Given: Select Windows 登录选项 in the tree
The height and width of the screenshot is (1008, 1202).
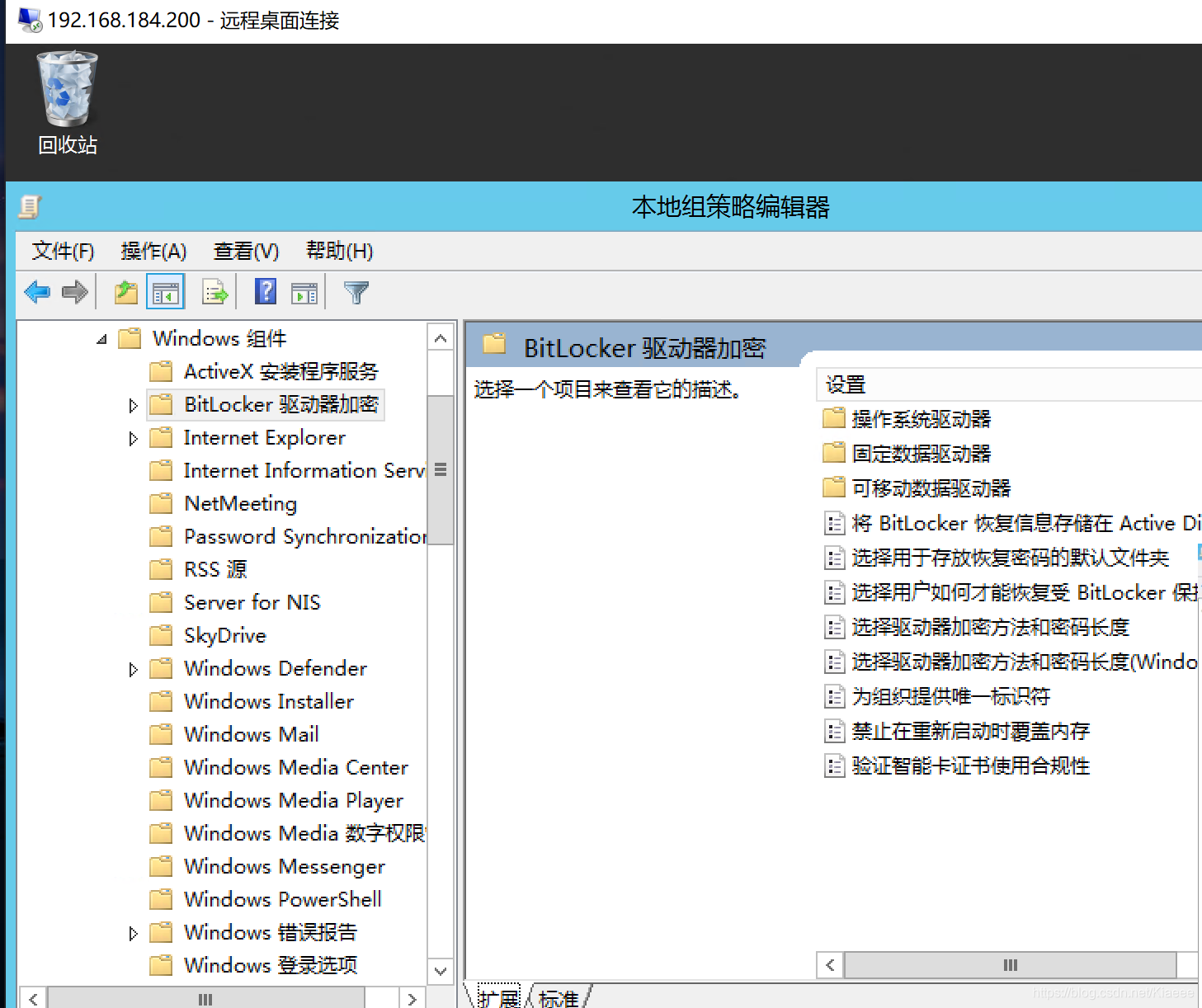Looking at the screenshot, I should (271, 965).
